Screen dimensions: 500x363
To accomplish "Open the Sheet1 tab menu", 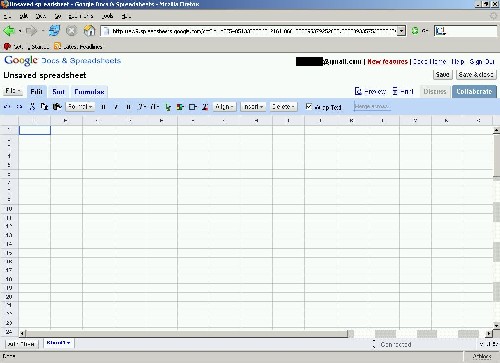I will (58, 343).
